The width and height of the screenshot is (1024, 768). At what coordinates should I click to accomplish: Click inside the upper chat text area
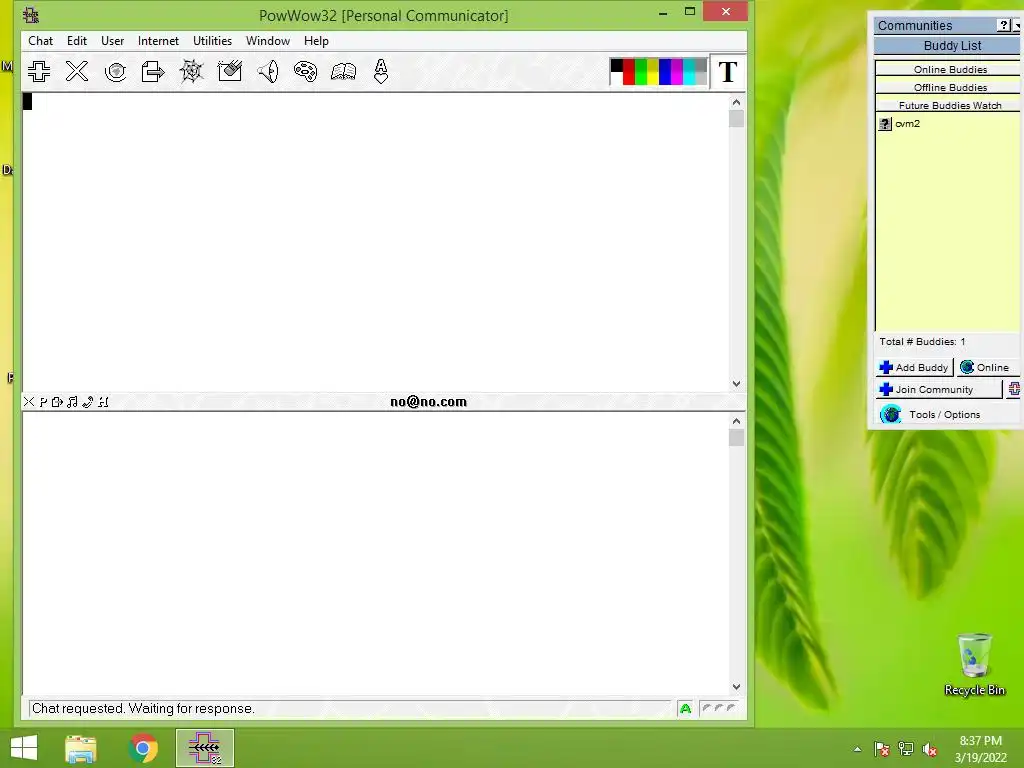point(376,242)
